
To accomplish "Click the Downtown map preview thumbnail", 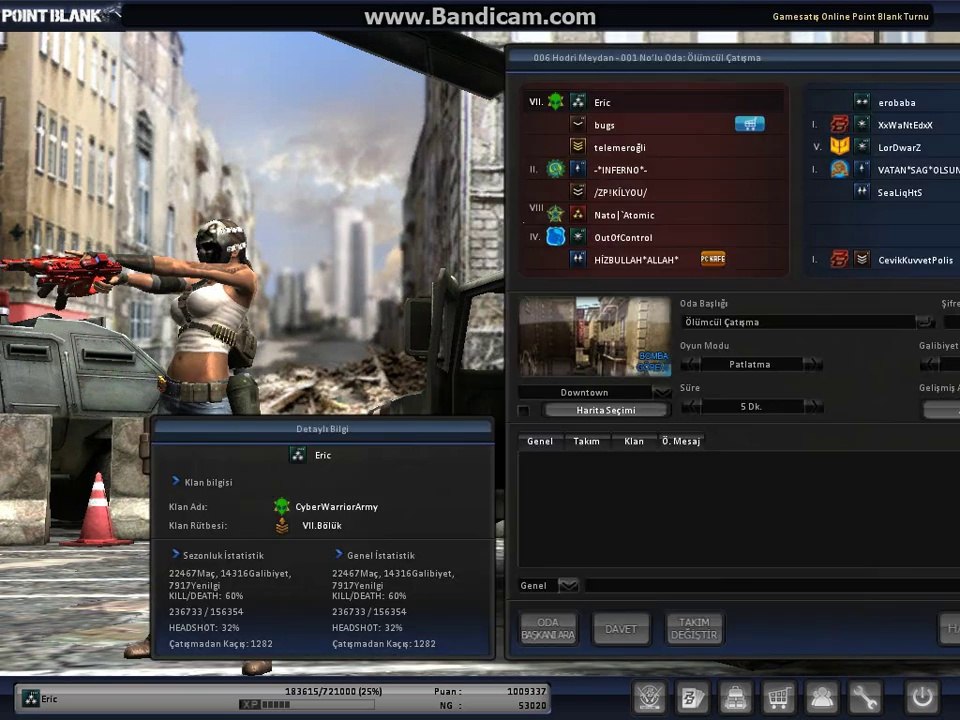I will point(595,336).
